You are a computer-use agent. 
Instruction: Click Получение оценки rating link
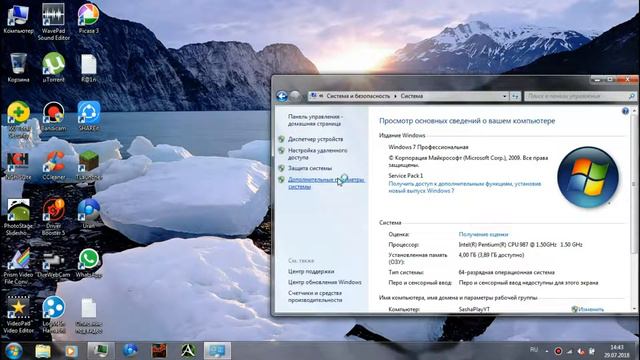tap(483, 234)
